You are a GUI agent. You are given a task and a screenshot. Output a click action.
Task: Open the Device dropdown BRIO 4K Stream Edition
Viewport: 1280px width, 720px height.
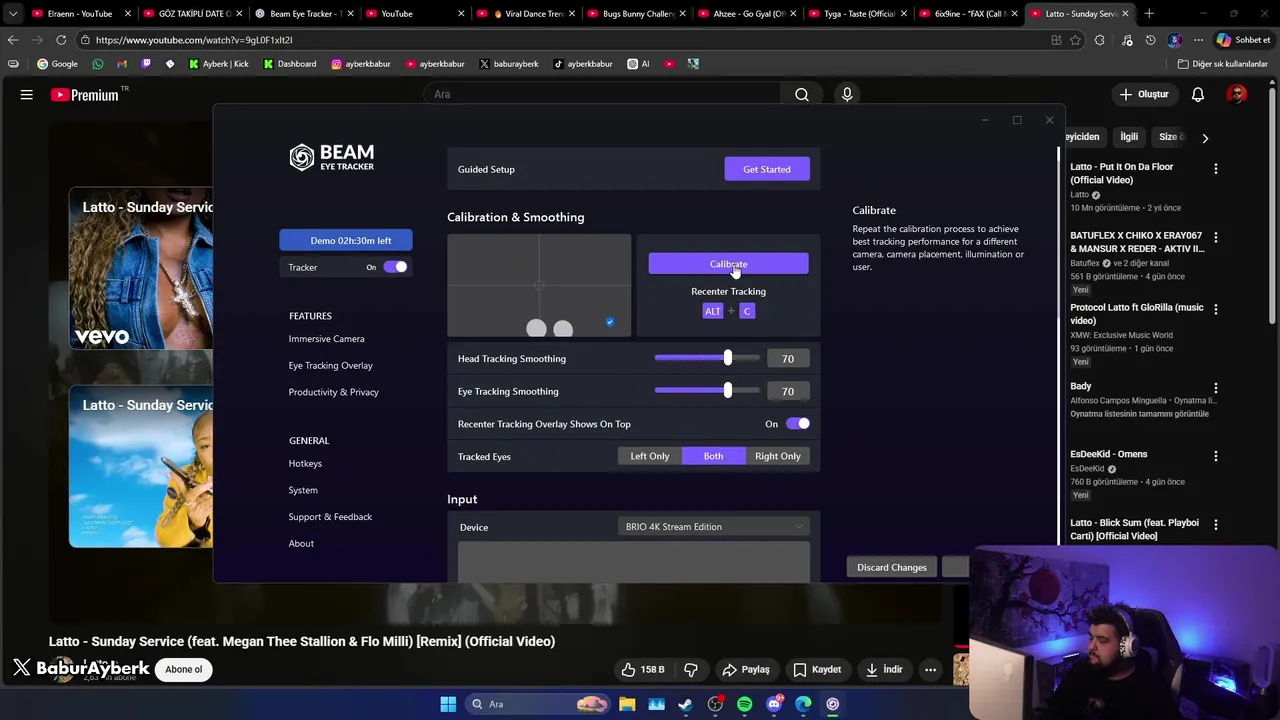pos(714,527)
